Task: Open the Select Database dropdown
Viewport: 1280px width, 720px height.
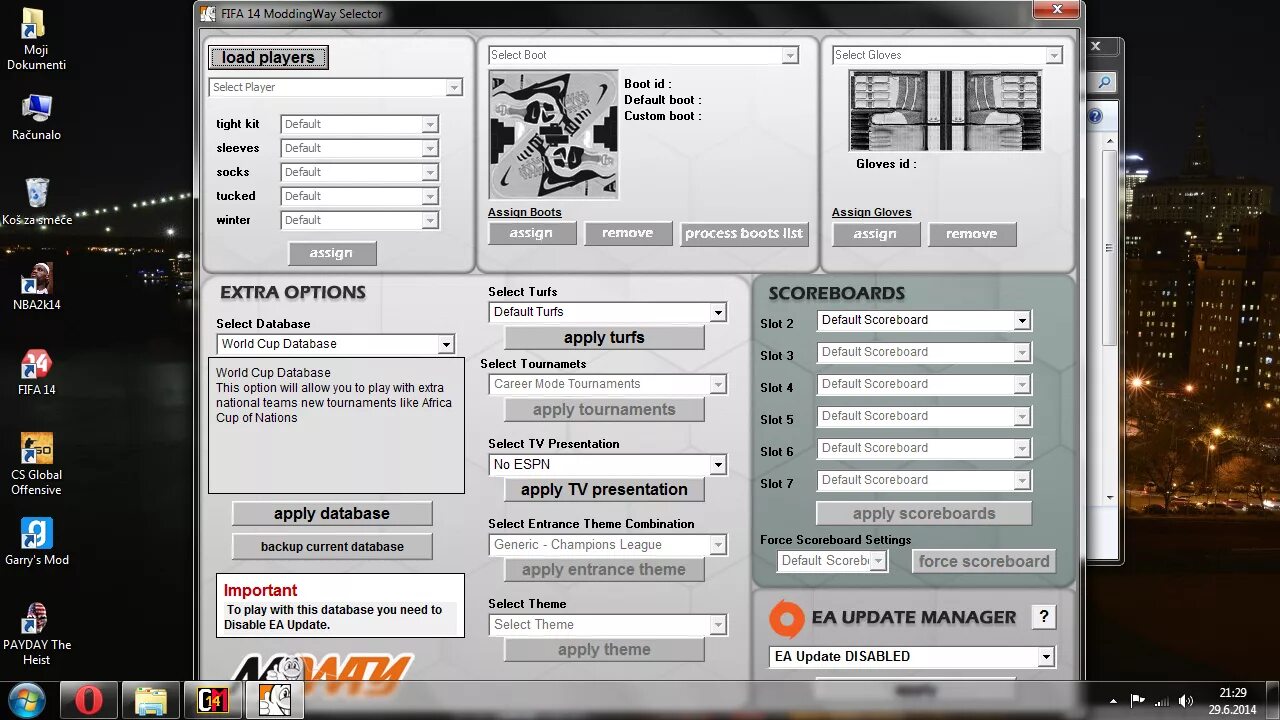Action: pos(336,344)
